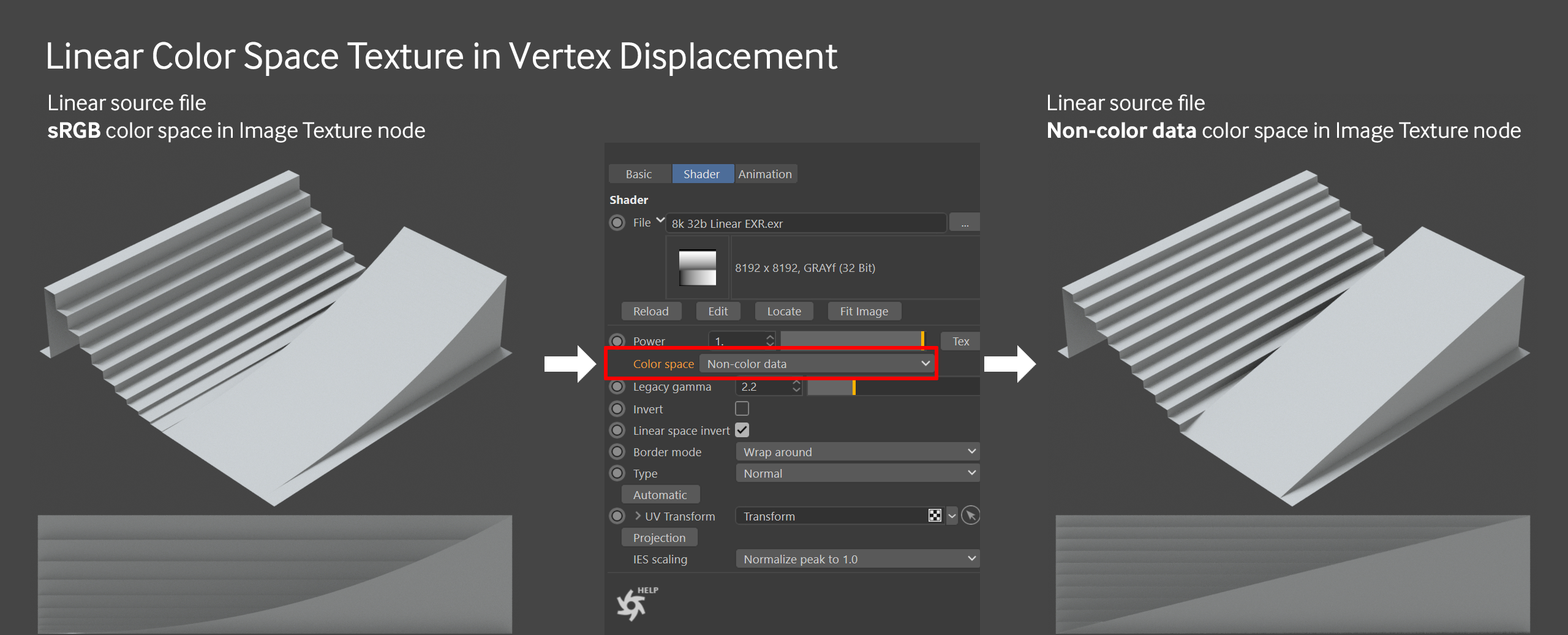Click the circular pick arrow beside Transform
Viewport: 1568px width, 635px height.
pyautogui.click(x=970, y=516)
